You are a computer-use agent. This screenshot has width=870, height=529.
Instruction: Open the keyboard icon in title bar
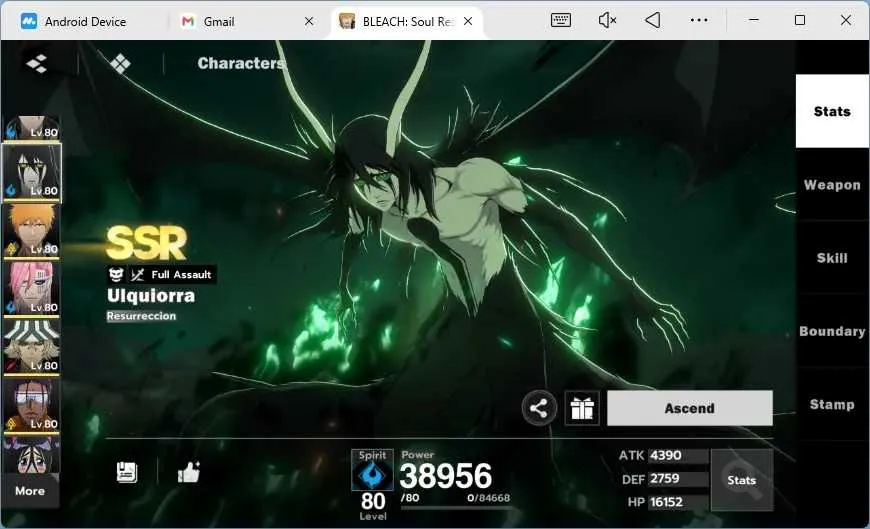(560, 21)
